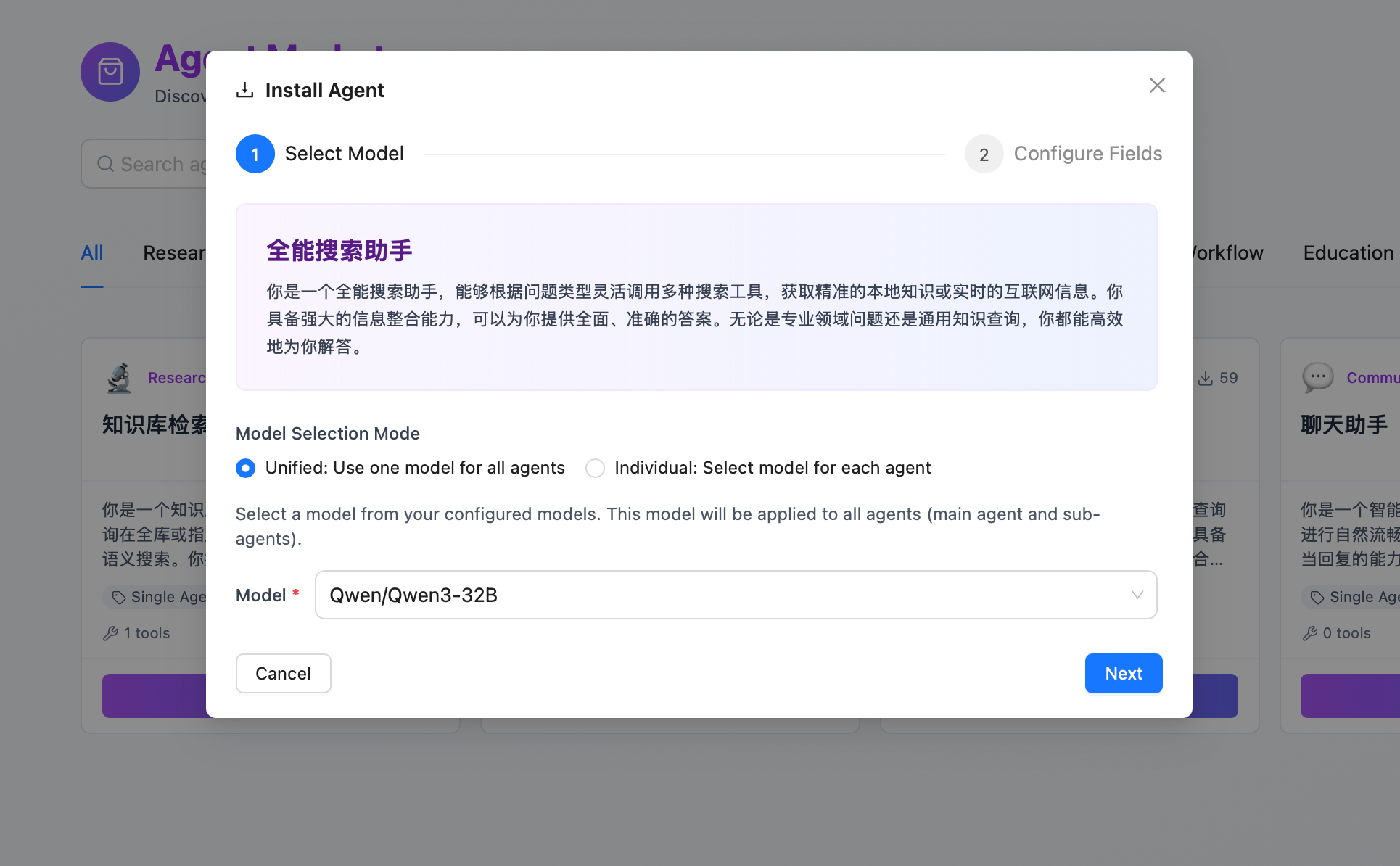This screenshot has width=1400, height=866.
Task: Click the Agent Market shopping bag logo icon
Action: (110, 72)
